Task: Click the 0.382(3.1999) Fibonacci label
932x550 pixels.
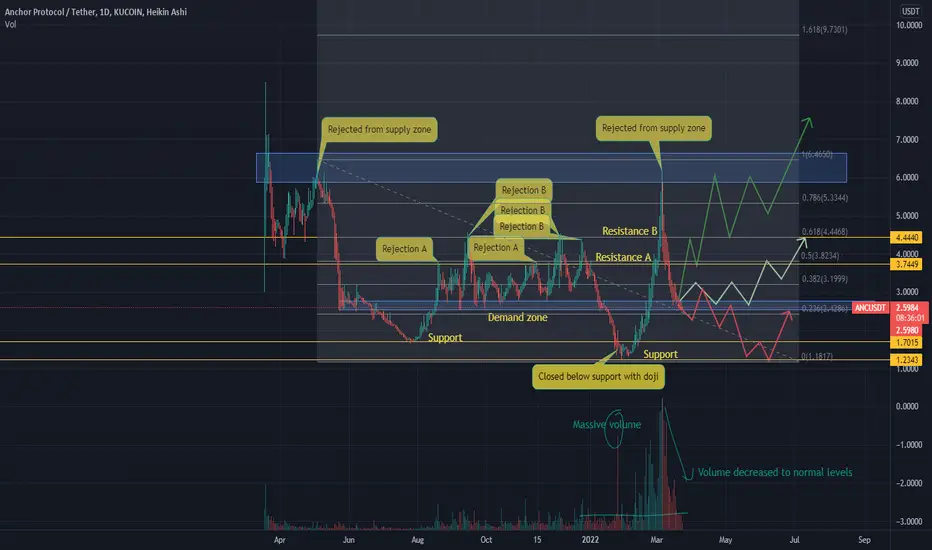Action: [x=824, y=279]
